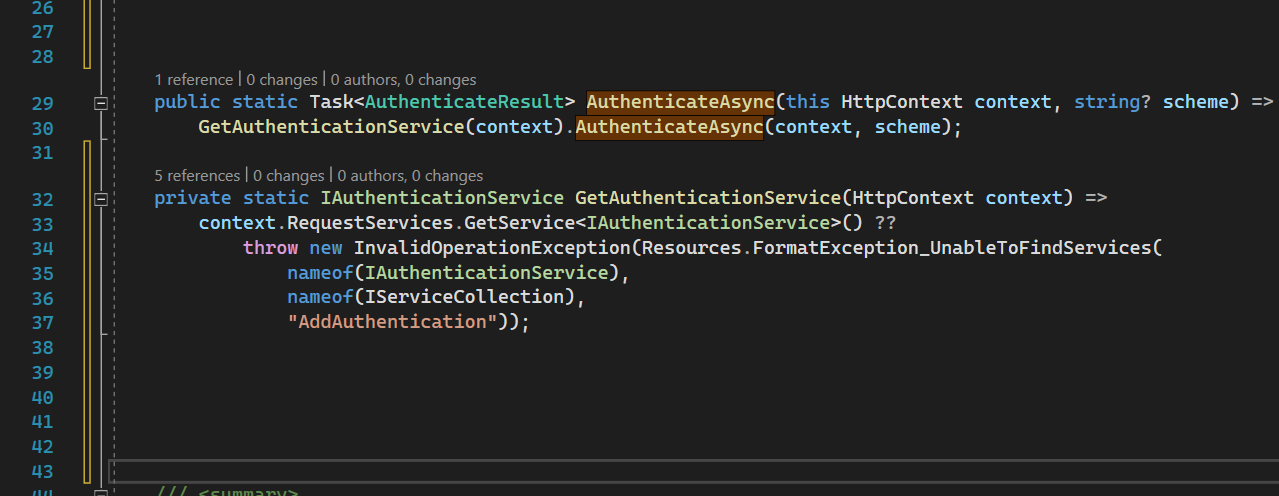Collapse the summary comment block on line 44
The width and height of the screenshot is (1279, 496).
[100, 493]
